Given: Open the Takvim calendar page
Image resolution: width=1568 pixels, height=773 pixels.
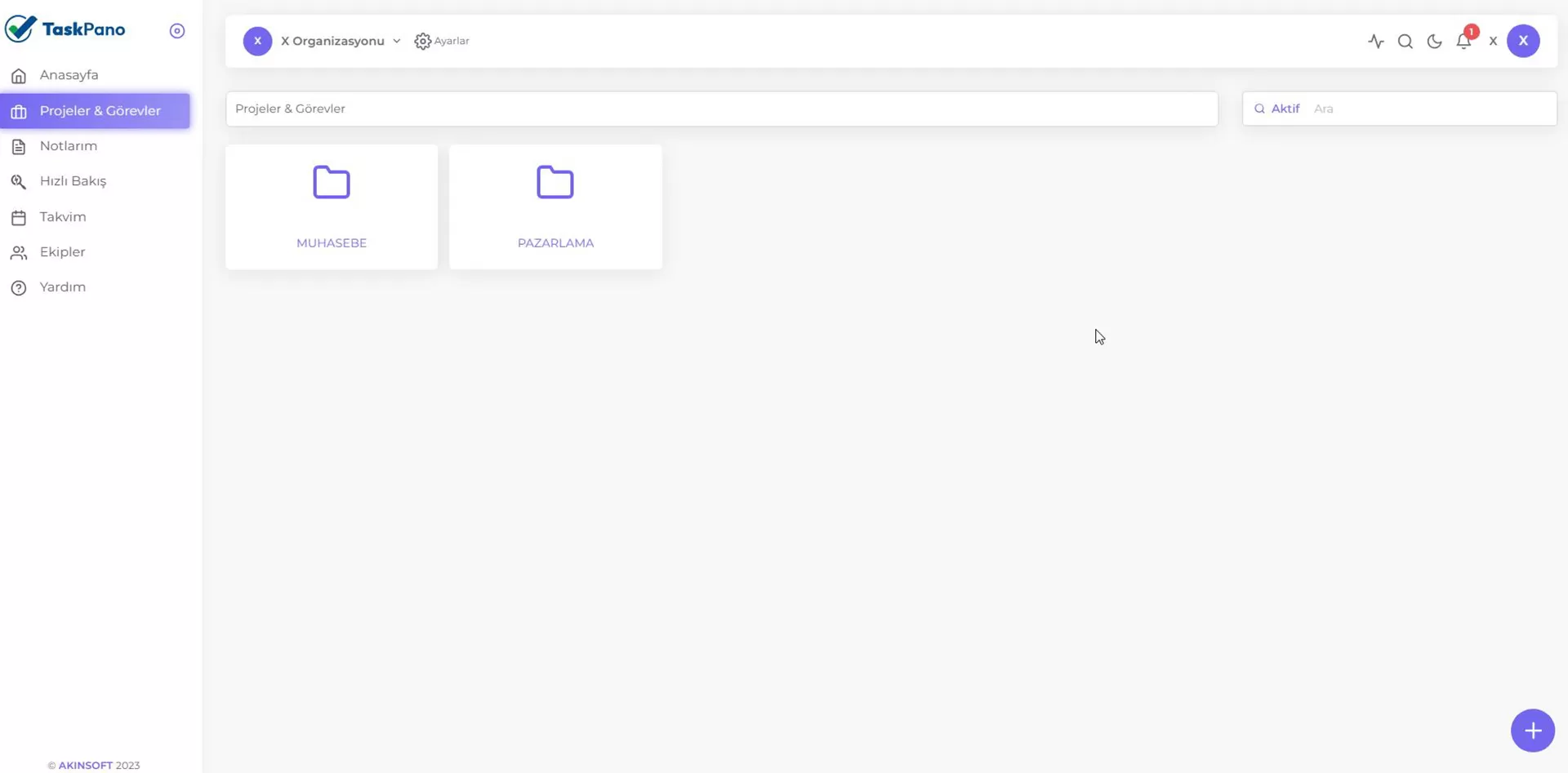Looking at the screenshot, I should tap(63, 217).
